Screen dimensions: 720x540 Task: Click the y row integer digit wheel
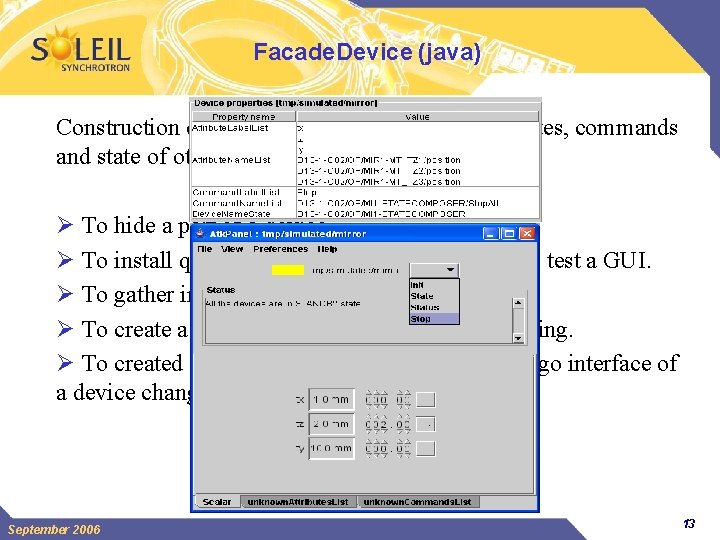(x=377, y=448)
